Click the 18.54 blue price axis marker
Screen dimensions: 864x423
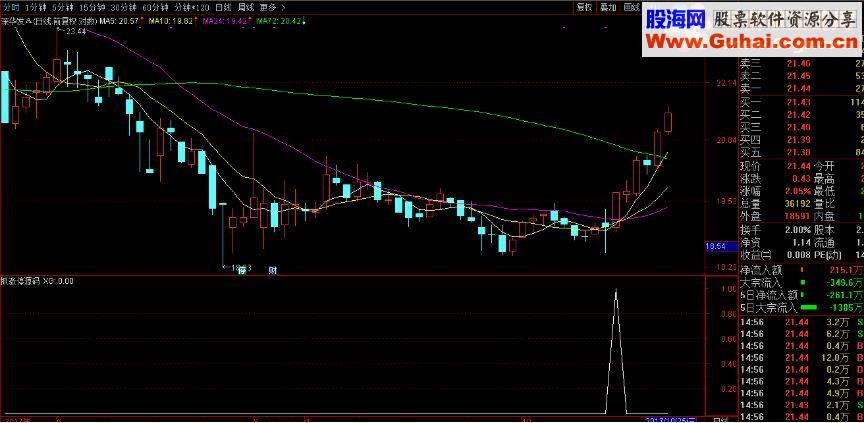(721, 246)
